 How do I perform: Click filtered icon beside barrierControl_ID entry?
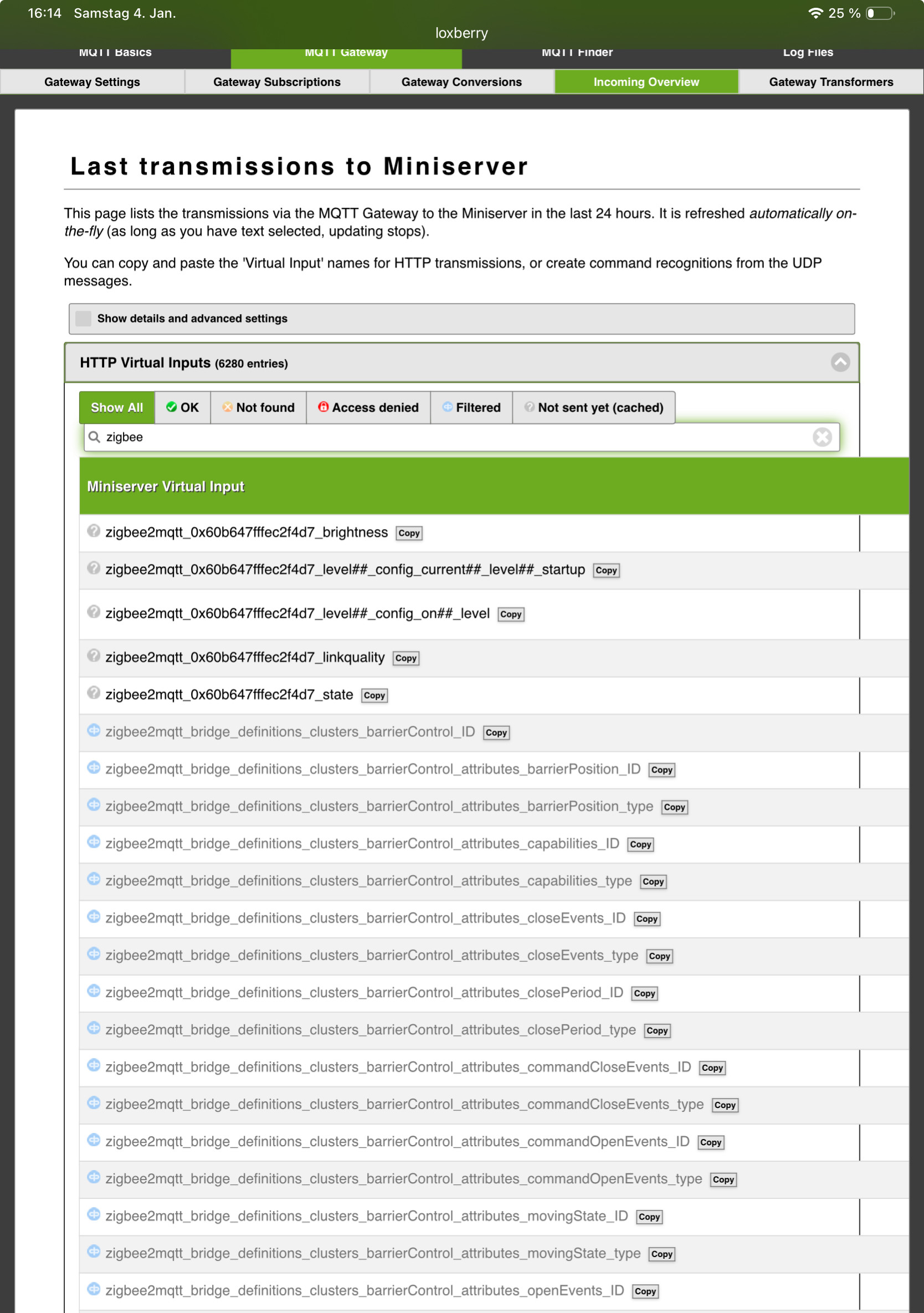[94, 730]
